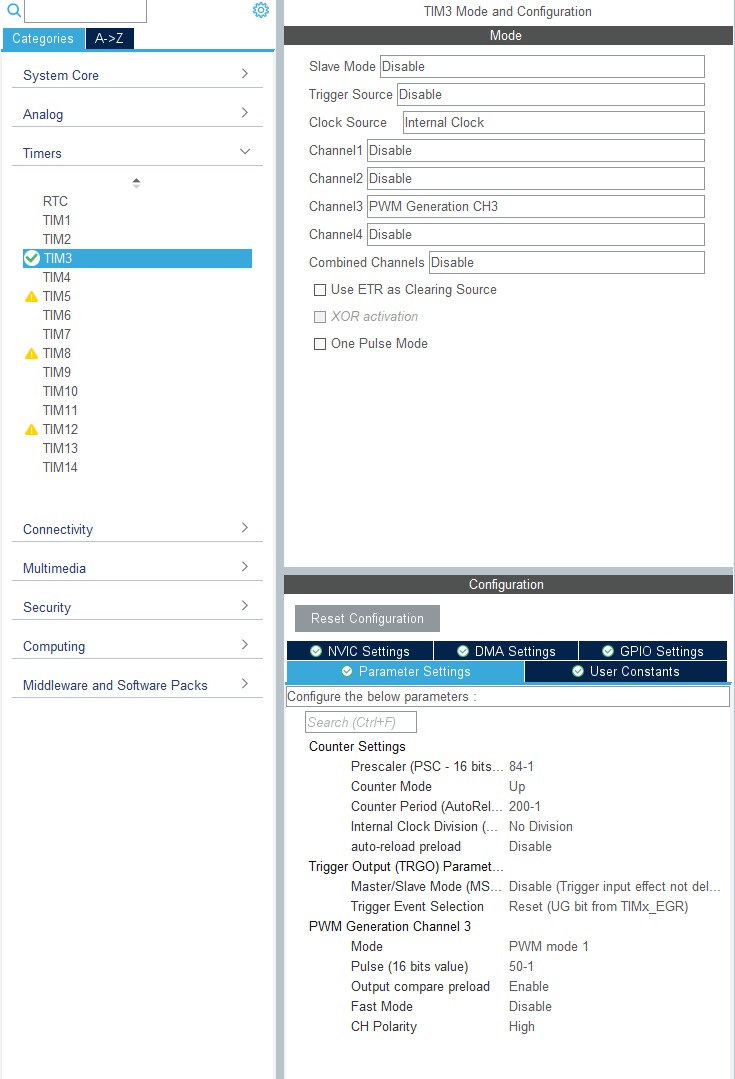The width and height of the screenshot is (735, 1079).
Task: Expand Middleware and Software Packs category
Action: [x=138, y=685]
